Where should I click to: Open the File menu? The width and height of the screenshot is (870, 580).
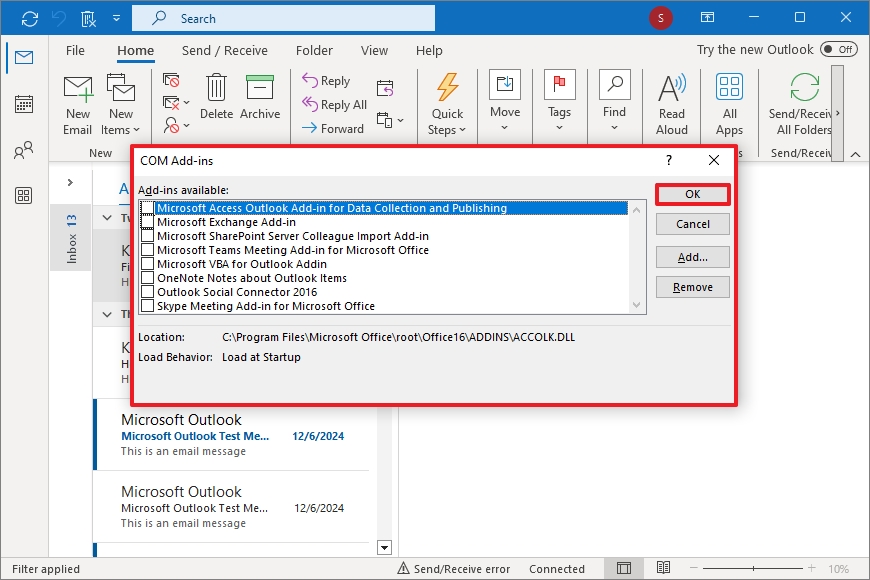[75, 51]
